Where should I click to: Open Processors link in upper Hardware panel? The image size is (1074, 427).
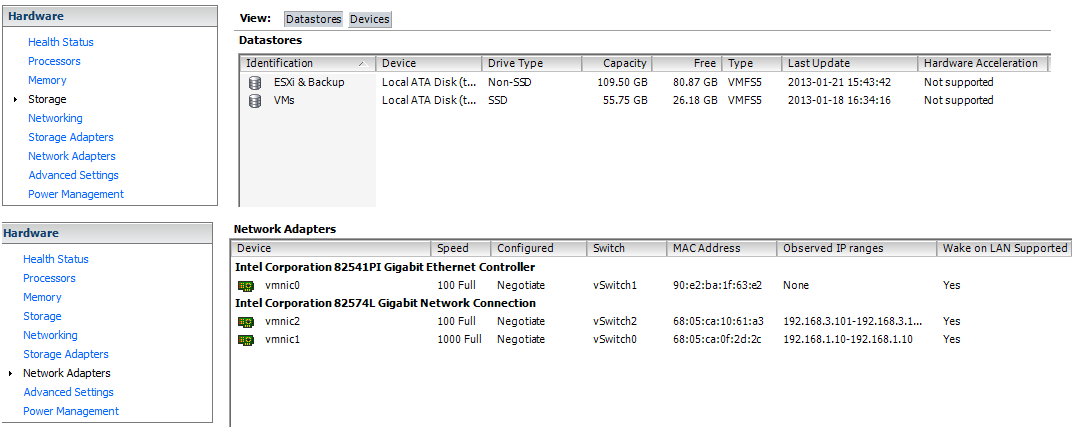(x=54, y=61)
